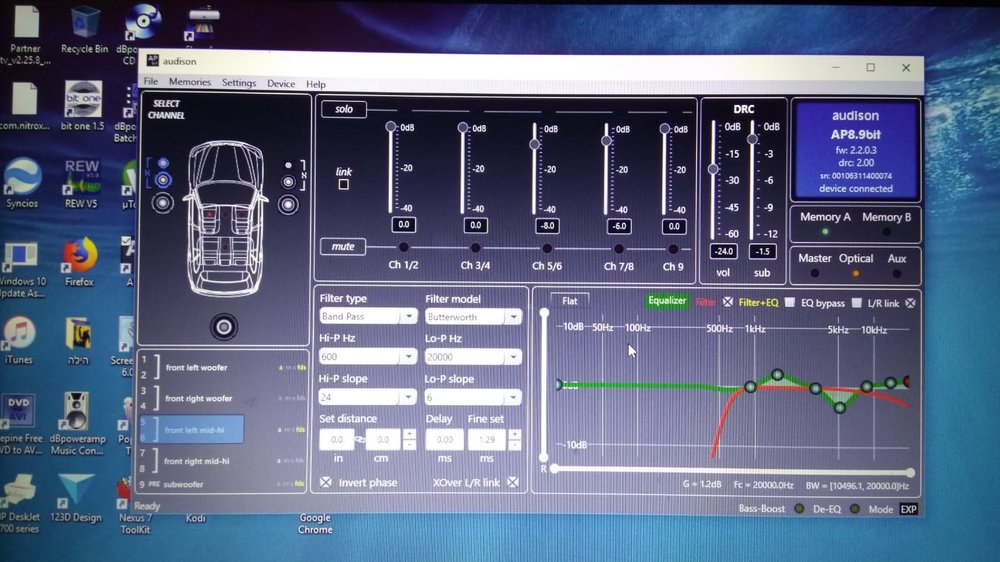The image size is (1000, 562).
Task: Open the Filter type dropdown
Action: pos(368,316)
